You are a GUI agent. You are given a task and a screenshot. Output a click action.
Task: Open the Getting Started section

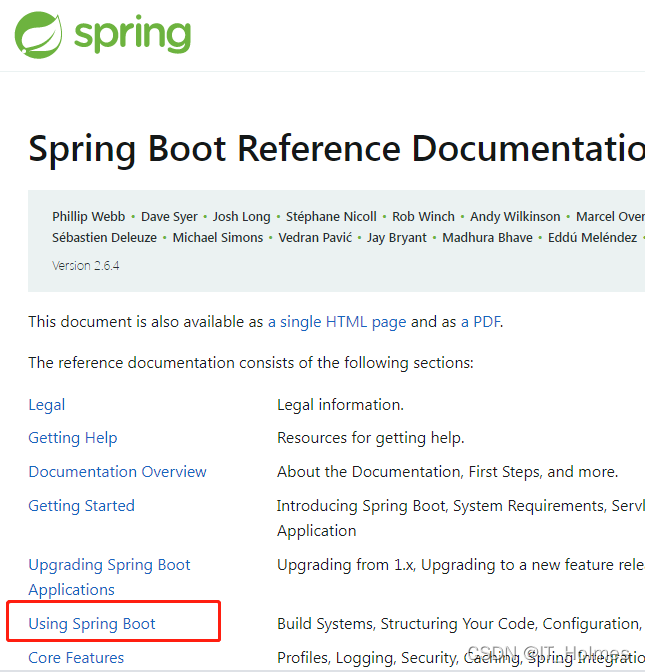coord(81,506)
